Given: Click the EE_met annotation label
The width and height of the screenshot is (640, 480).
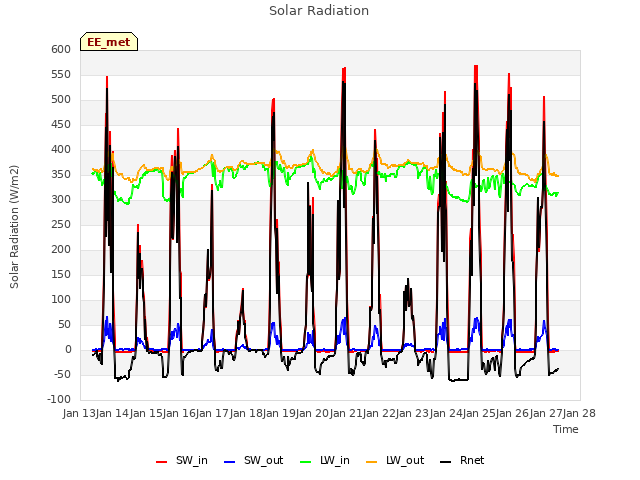Looking at the screenshot, I should point(109,42).
